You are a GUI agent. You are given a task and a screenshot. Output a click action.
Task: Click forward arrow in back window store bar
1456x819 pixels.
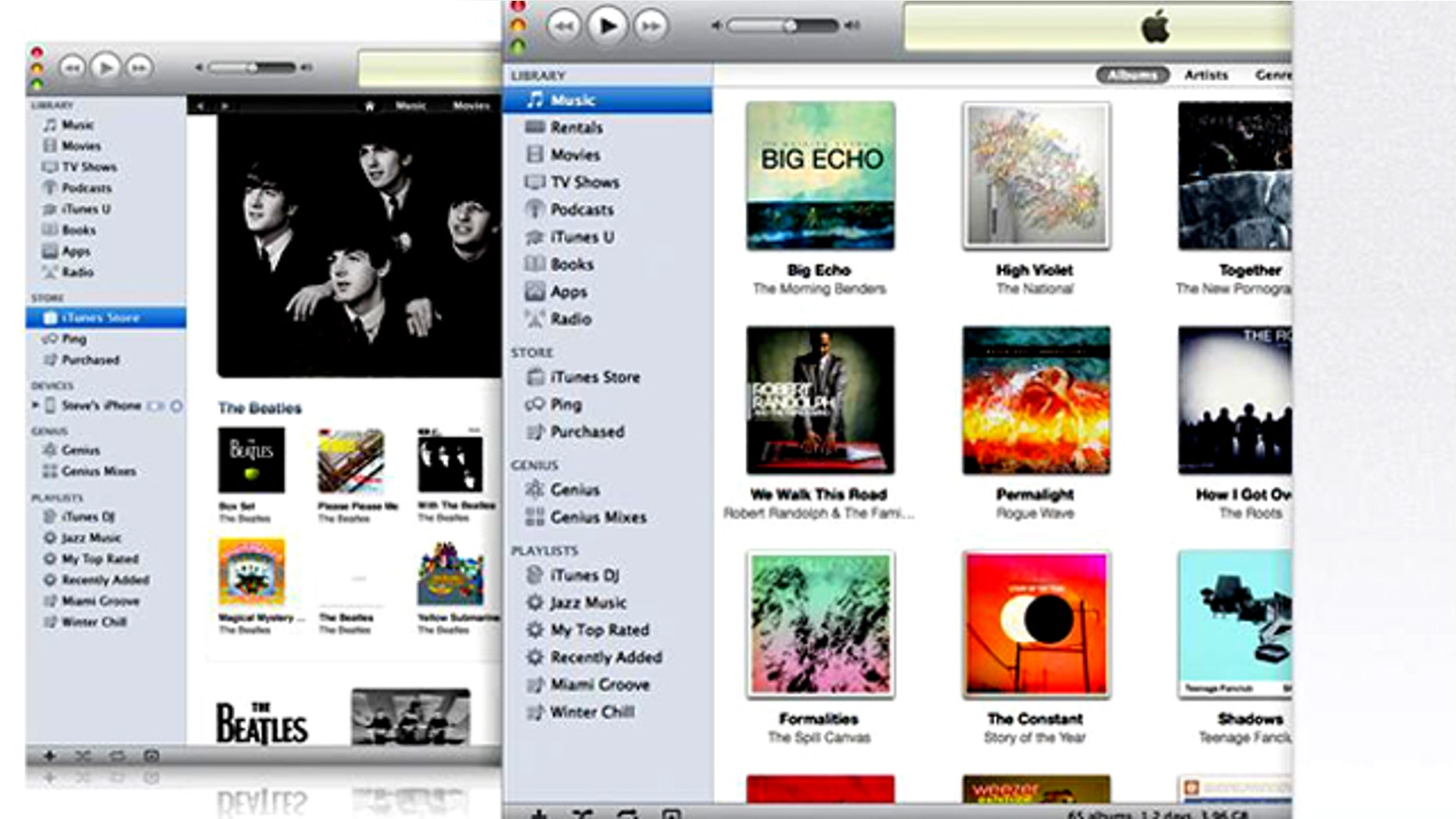click(224, 106)
